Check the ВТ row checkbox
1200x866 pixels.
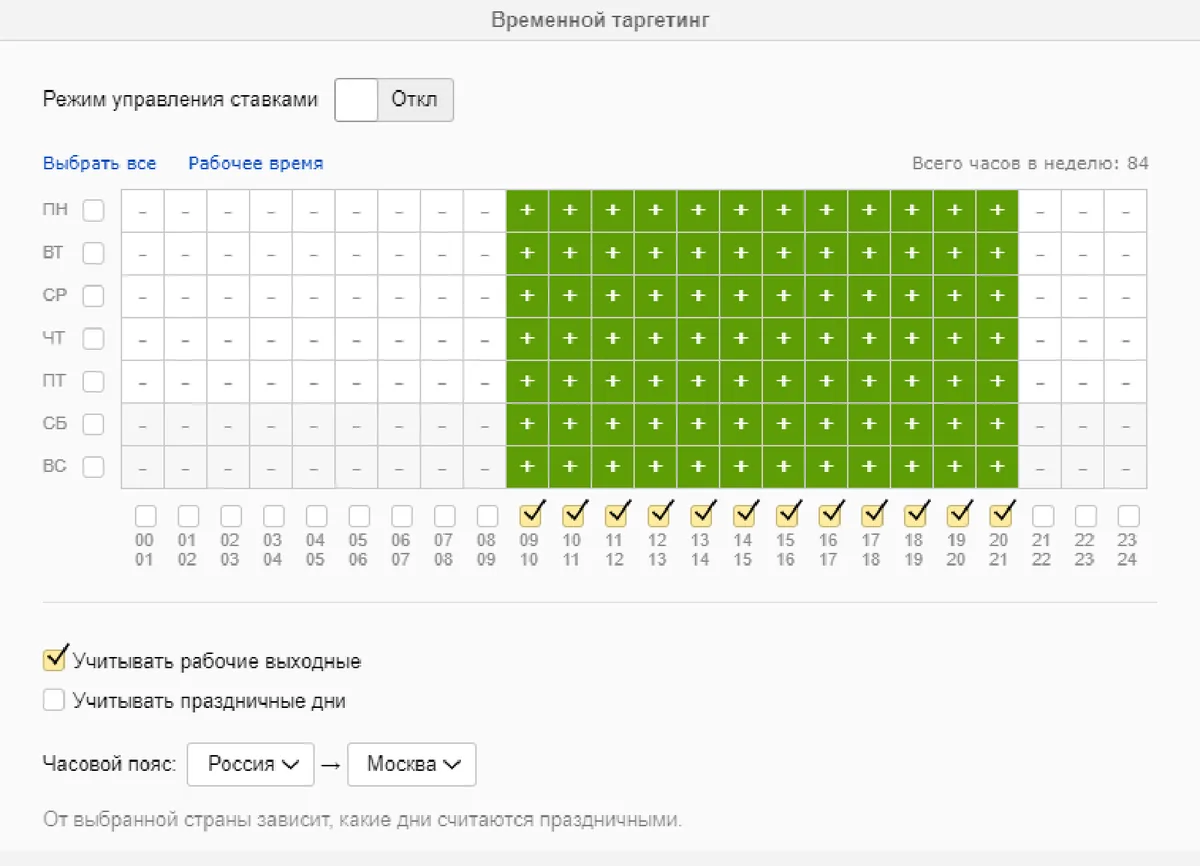pos(93,254)
